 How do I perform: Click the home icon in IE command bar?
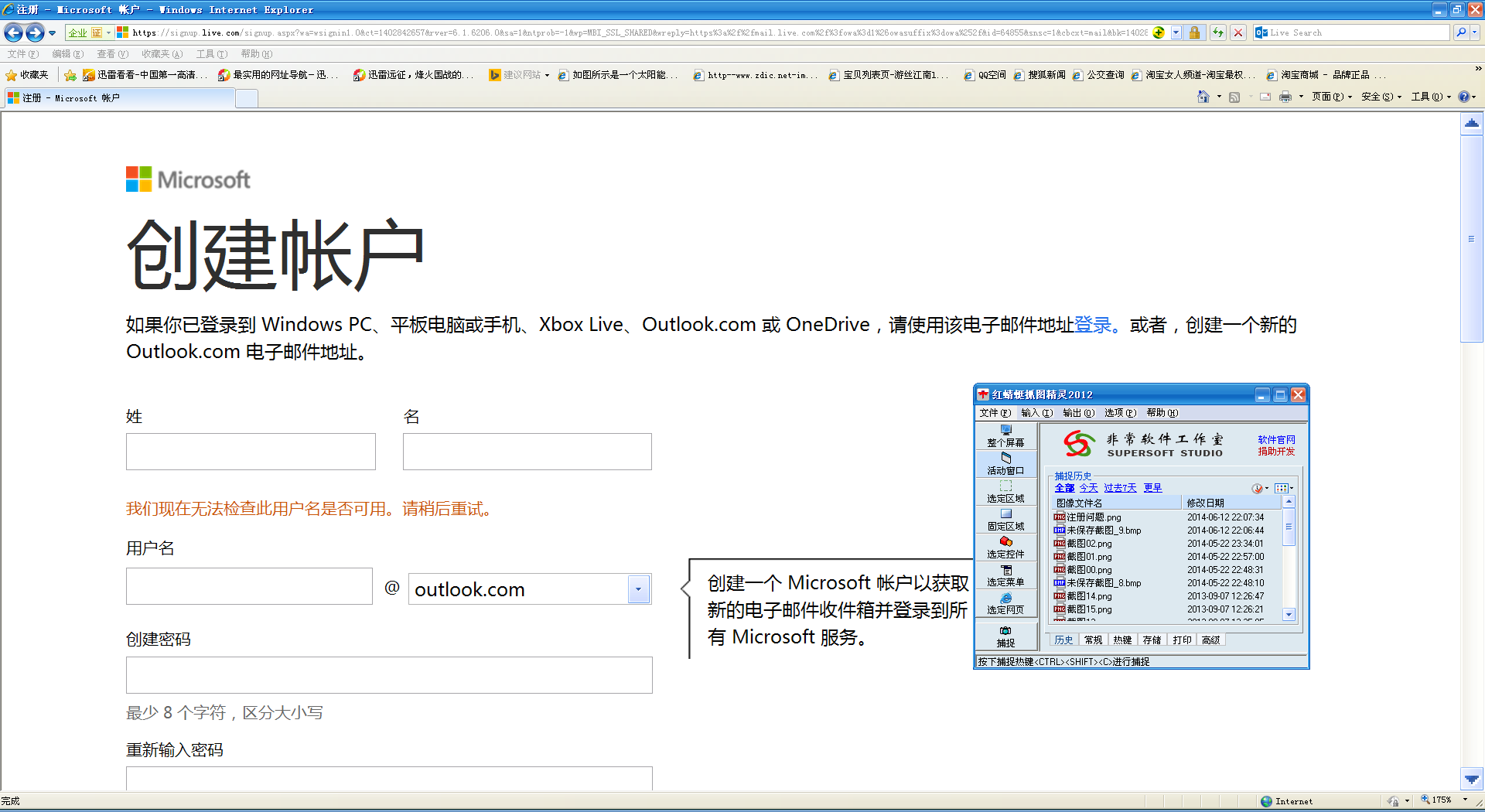click(x=1205, y=97)
